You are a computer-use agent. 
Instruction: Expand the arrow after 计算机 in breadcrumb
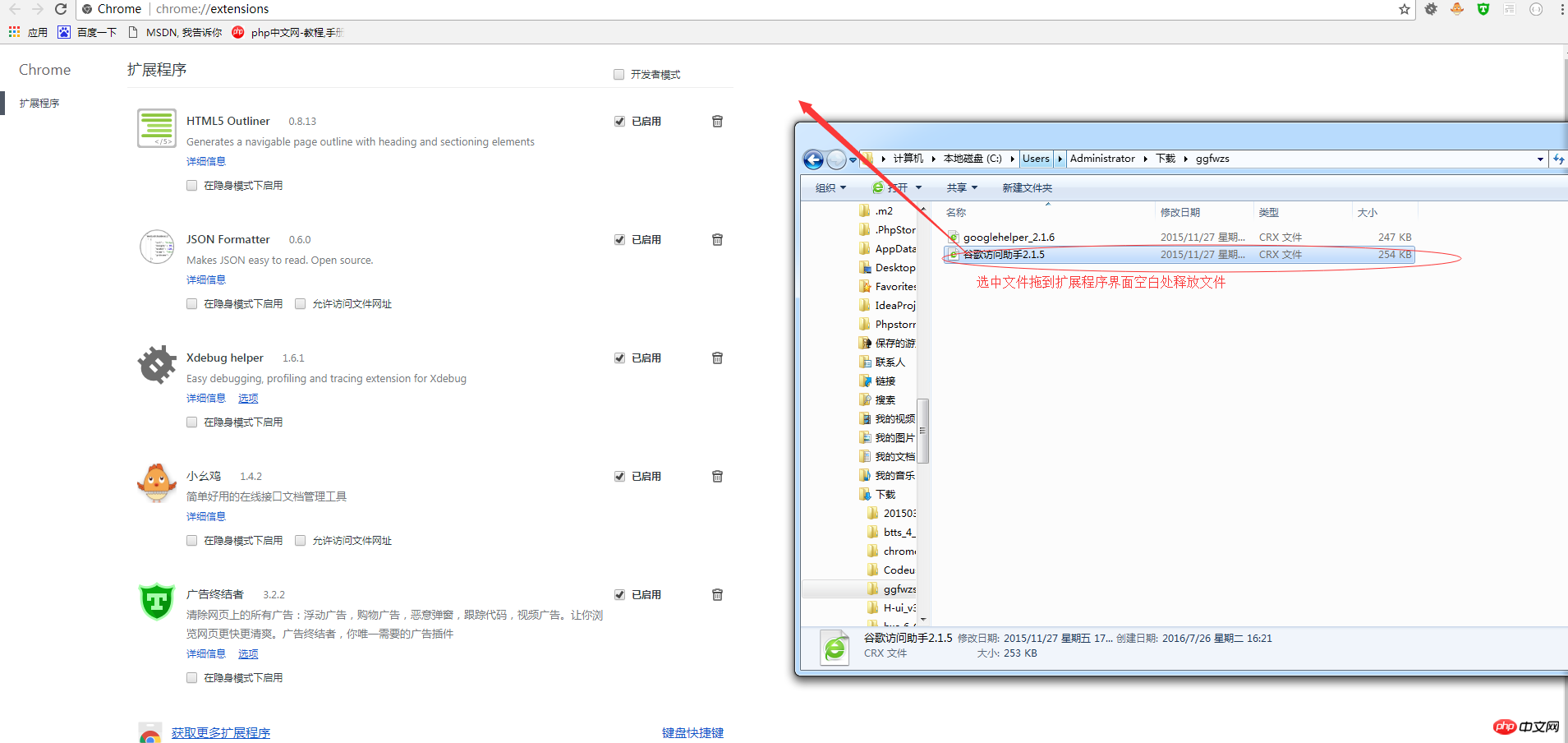pyautogui.click(x=933, y=159)
